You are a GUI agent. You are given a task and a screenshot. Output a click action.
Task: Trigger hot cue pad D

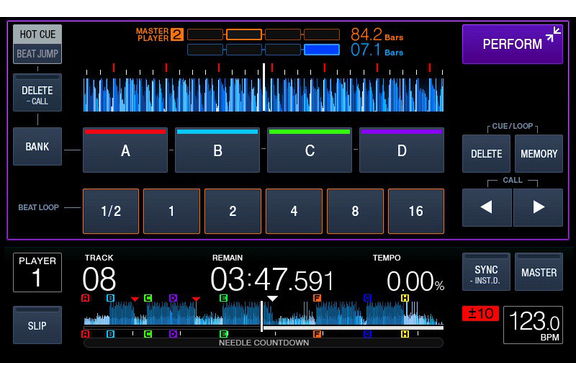tap(402, 150)
